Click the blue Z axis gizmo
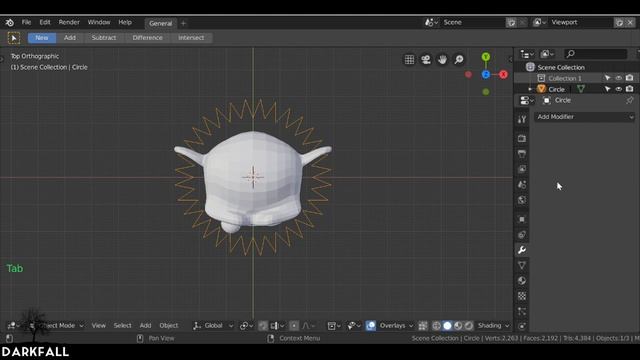Image resolution: width=640 pixels, height=360 pixels. point(486,74)
